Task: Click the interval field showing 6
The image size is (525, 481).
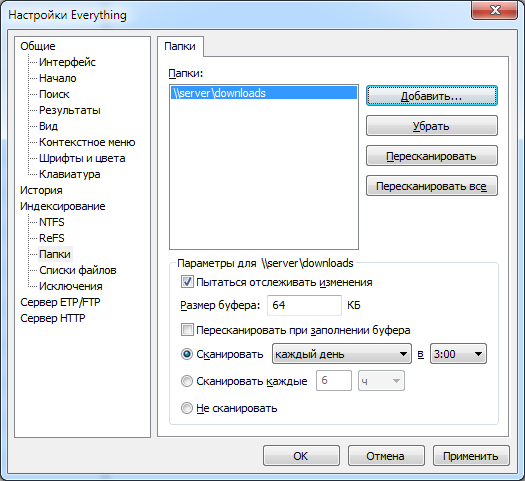Action: [334, 381]
